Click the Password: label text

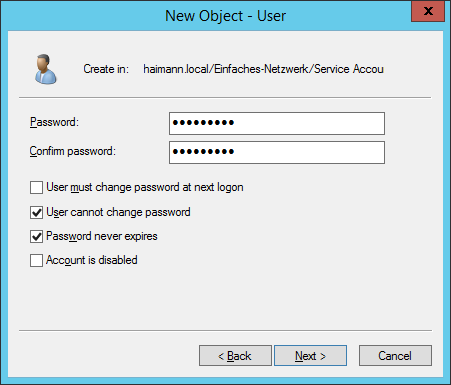click(54, 122)
